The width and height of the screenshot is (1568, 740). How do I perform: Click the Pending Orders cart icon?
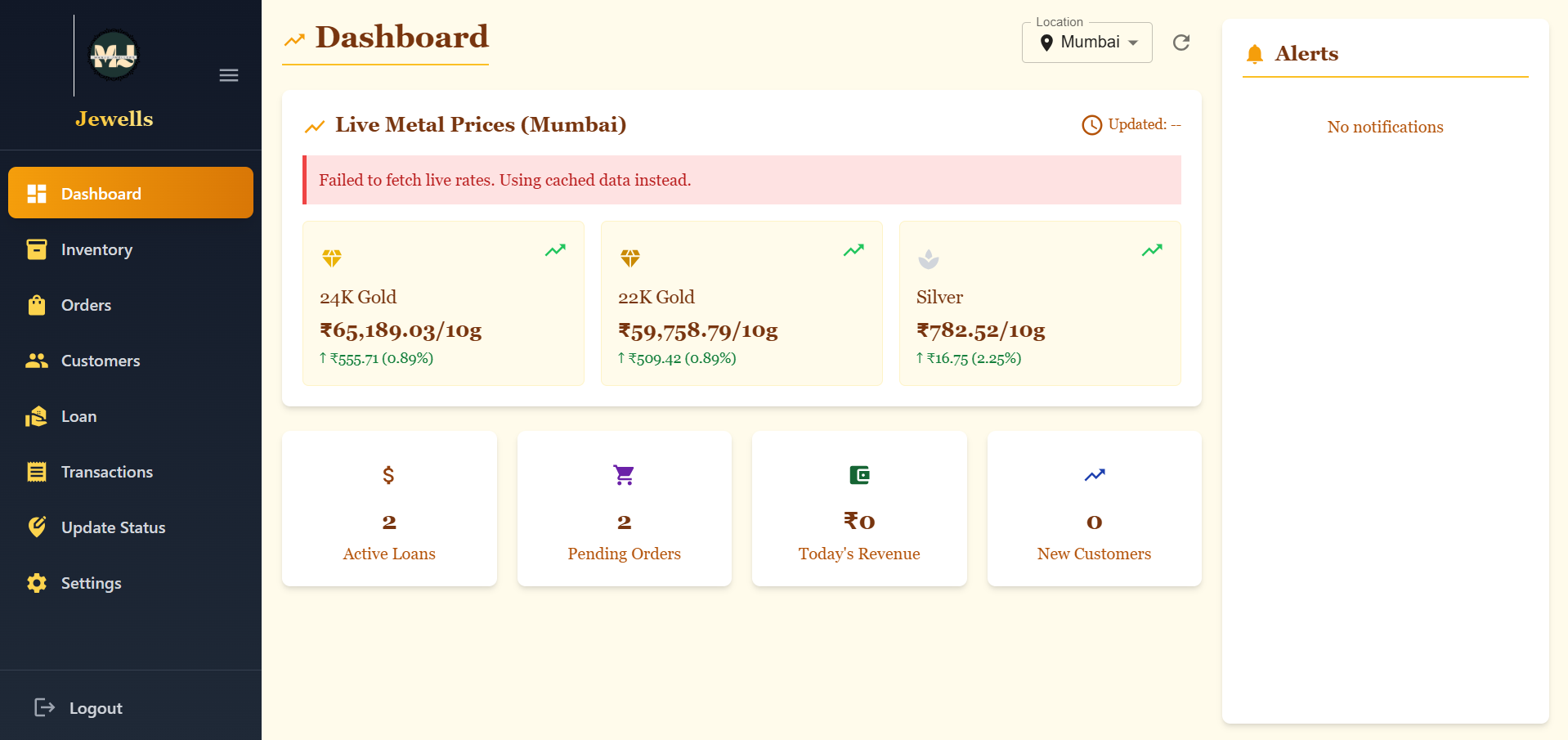point(624,475)
